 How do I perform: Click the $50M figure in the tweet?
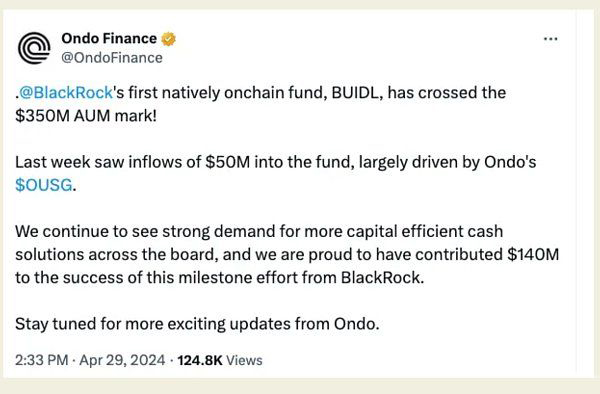click(228, 162)
